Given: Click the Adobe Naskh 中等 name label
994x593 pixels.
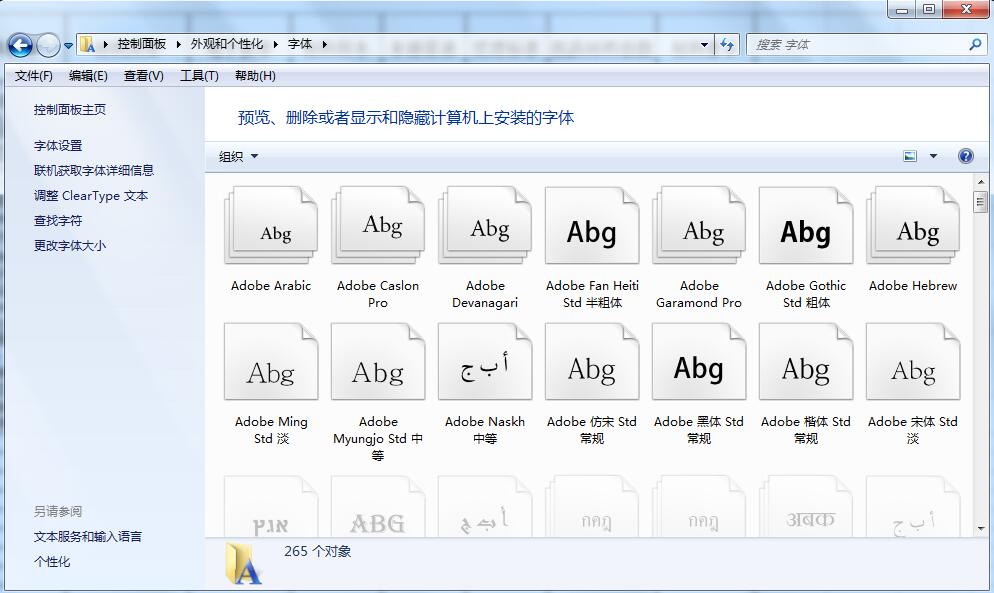Looking at the screenshot, I should click(x=485, y=430).
